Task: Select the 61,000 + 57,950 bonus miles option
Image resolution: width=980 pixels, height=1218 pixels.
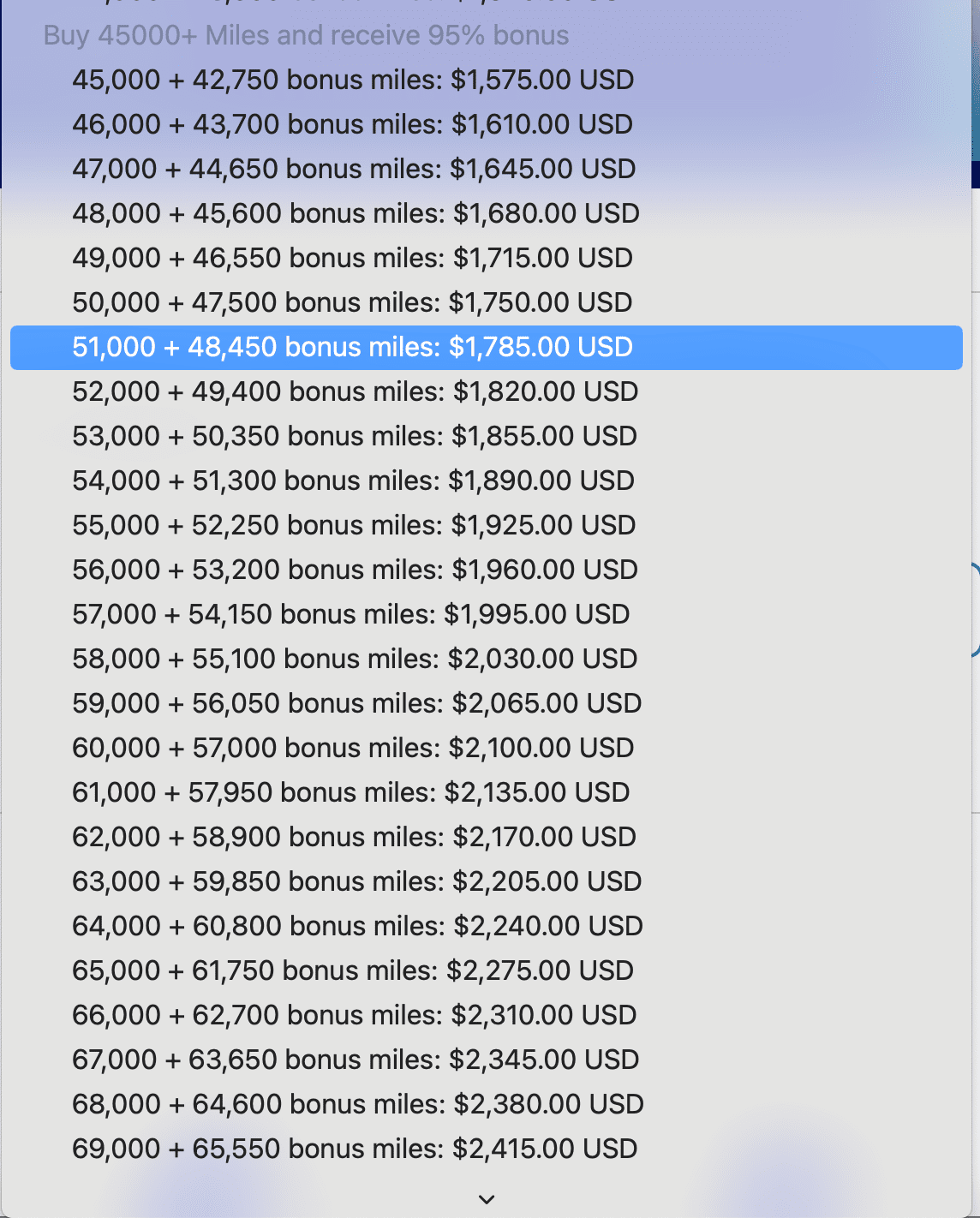Action: (x=351, y=792)
